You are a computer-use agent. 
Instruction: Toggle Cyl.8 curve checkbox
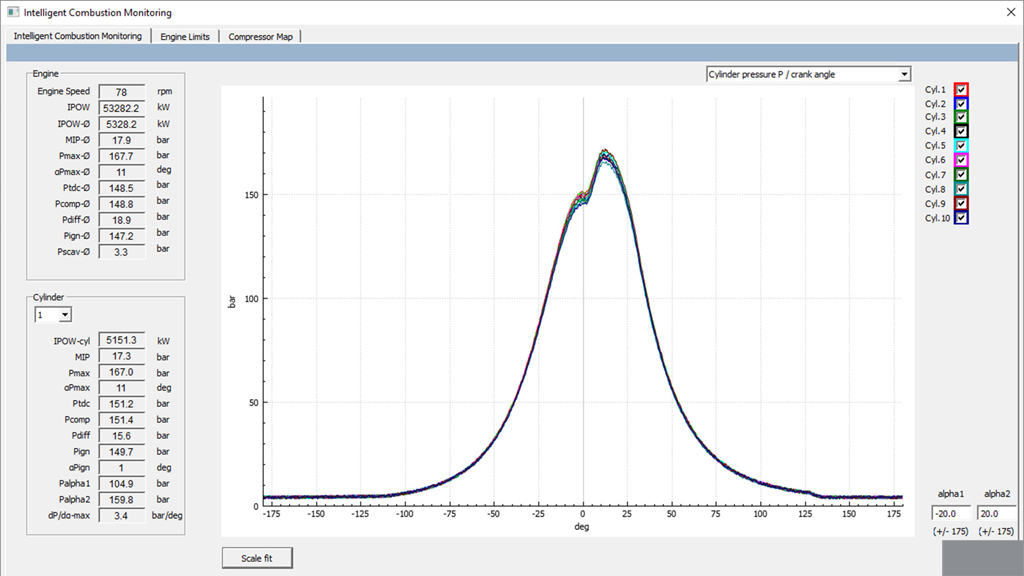[x=961, y=189]
